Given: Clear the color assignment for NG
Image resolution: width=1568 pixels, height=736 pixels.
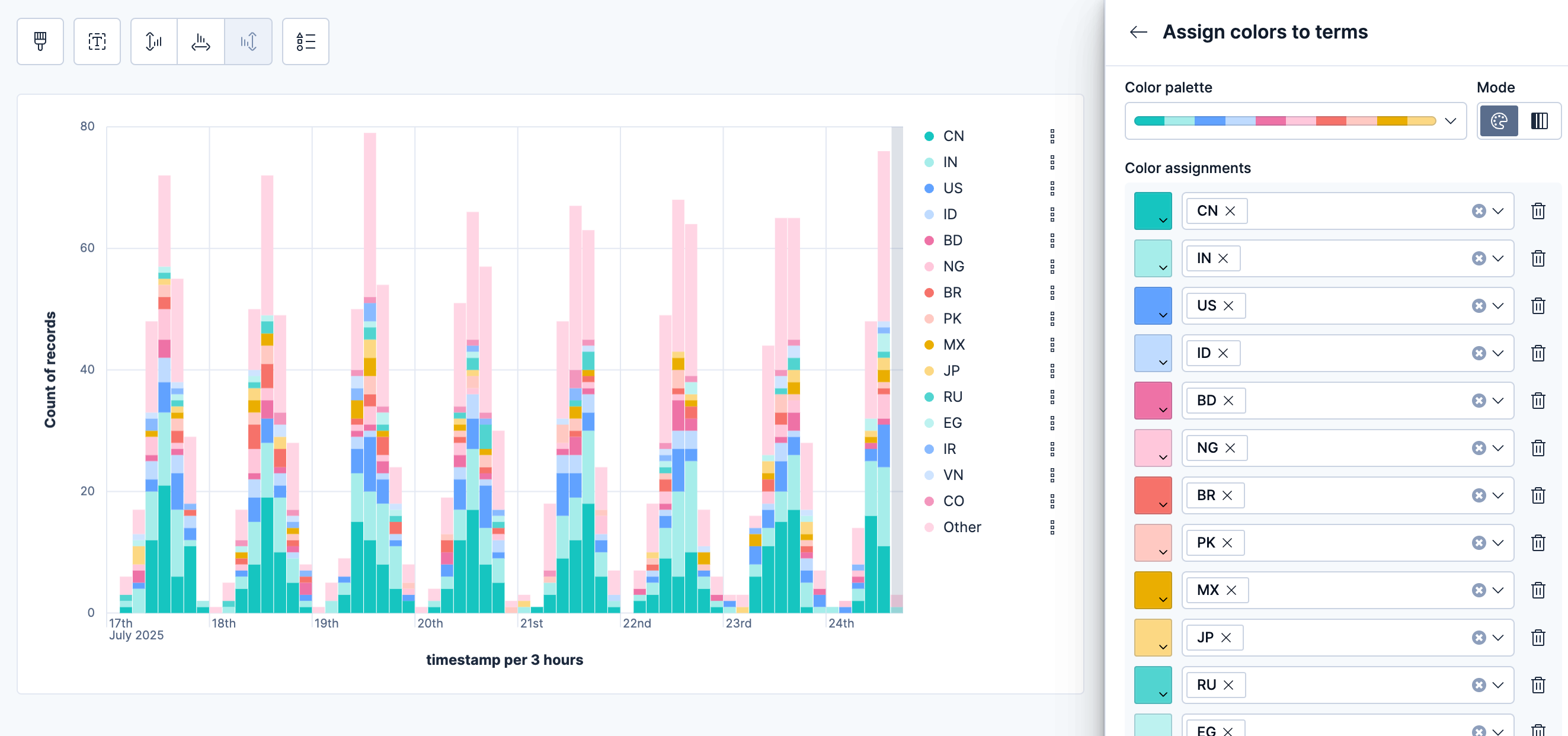Looking at the screenshot, I should (1479, 448).
